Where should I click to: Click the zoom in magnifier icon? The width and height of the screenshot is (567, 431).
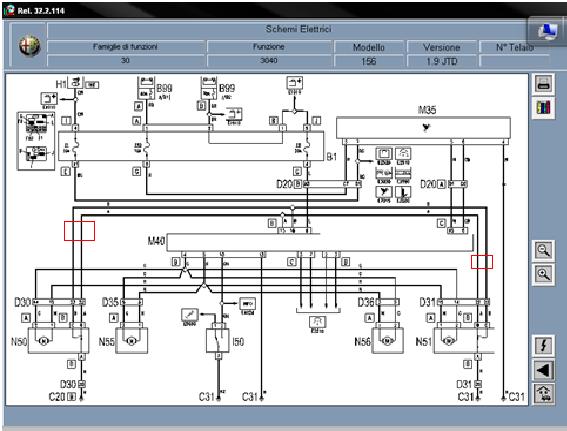tap(543, 274)
